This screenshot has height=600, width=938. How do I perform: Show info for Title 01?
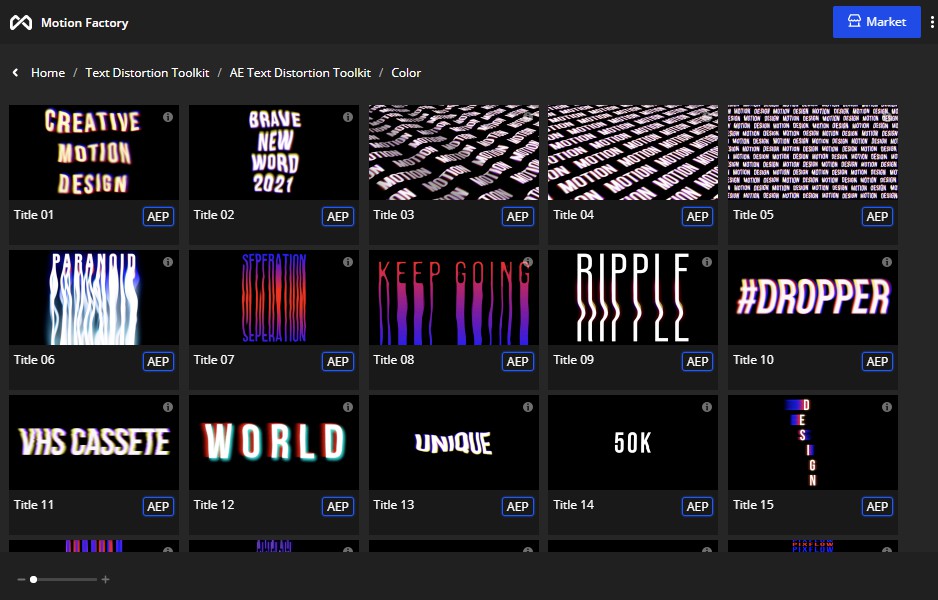click(x=168, y=117)
